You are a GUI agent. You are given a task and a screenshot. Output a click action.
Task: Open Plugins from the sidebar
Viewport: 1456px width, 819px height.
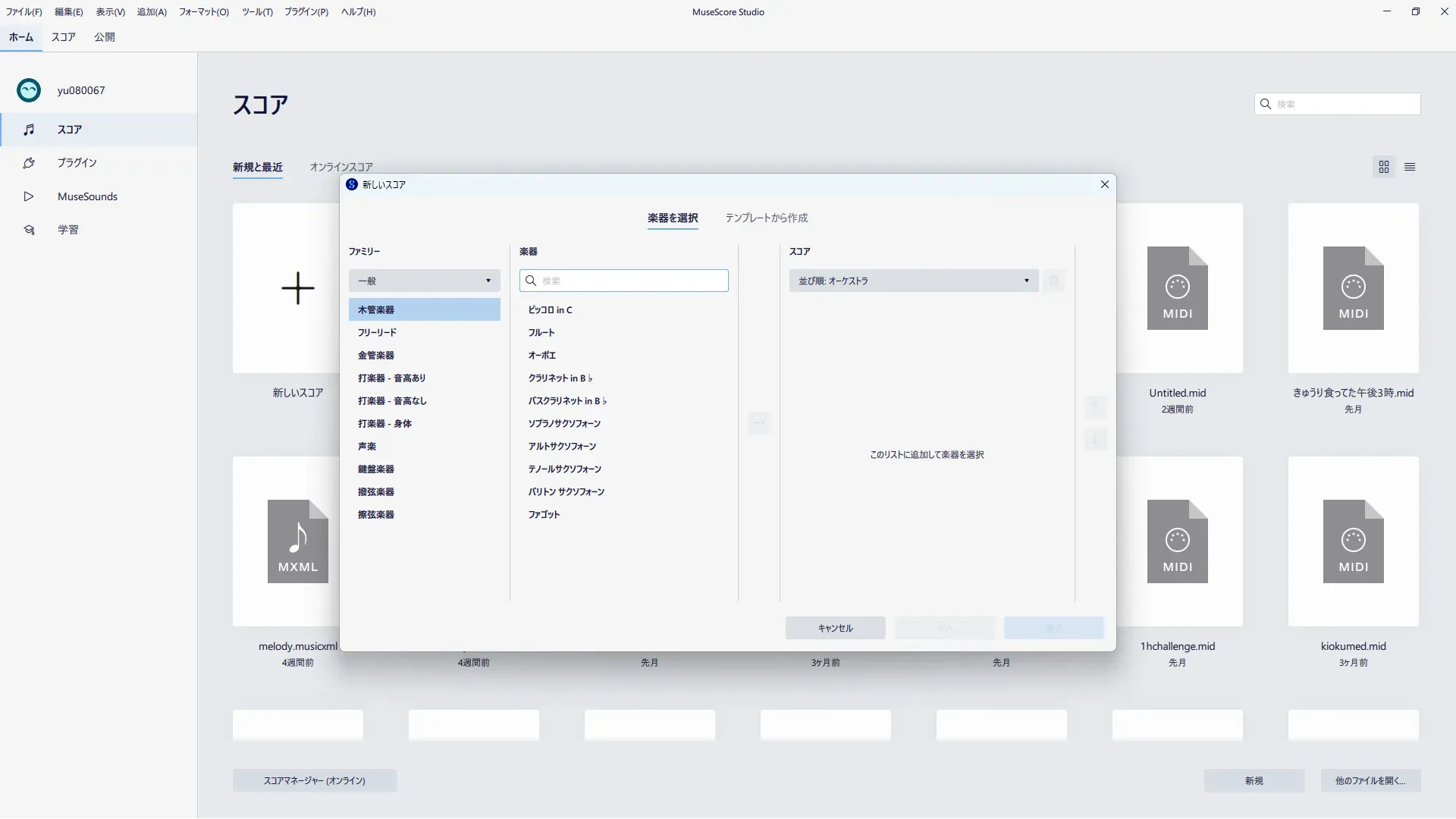(x=77, y=163)
